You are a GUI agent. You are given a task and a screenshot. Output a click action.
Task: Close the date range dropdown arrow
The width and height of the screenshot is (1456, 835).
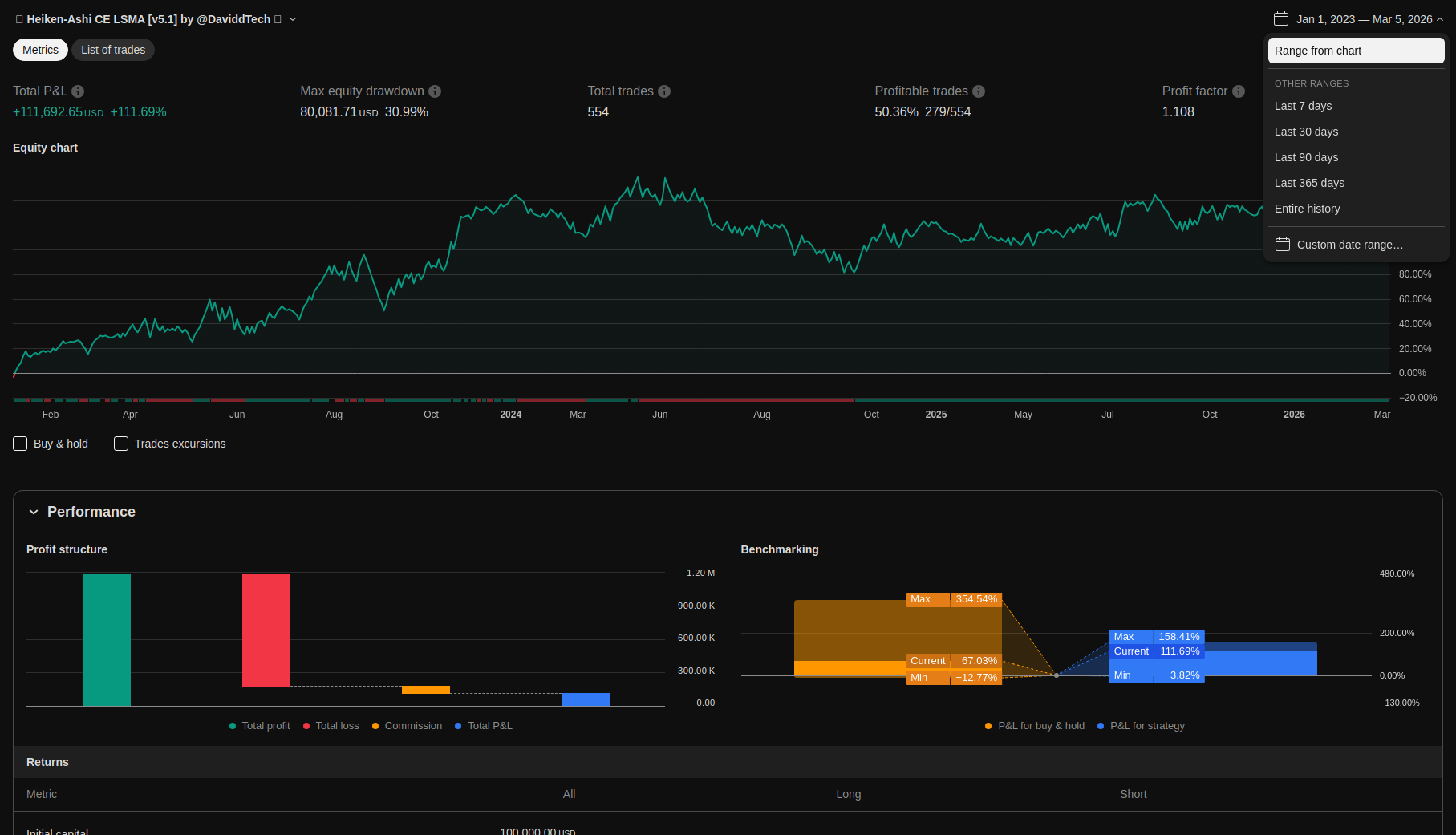click(1440, 19)
